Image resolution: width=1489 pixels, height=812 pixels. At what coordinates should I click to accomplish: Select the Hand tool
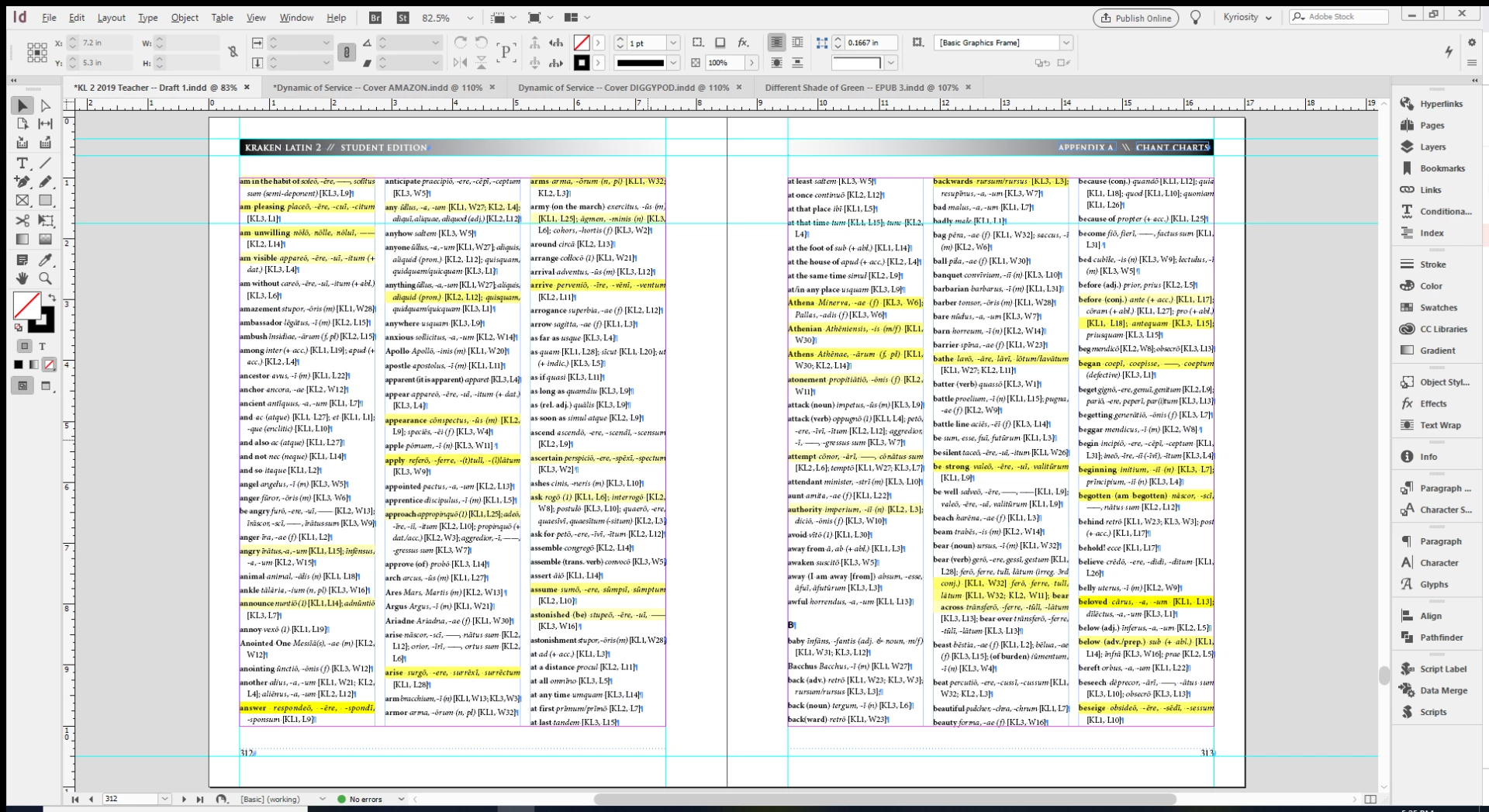coord(22,278)
